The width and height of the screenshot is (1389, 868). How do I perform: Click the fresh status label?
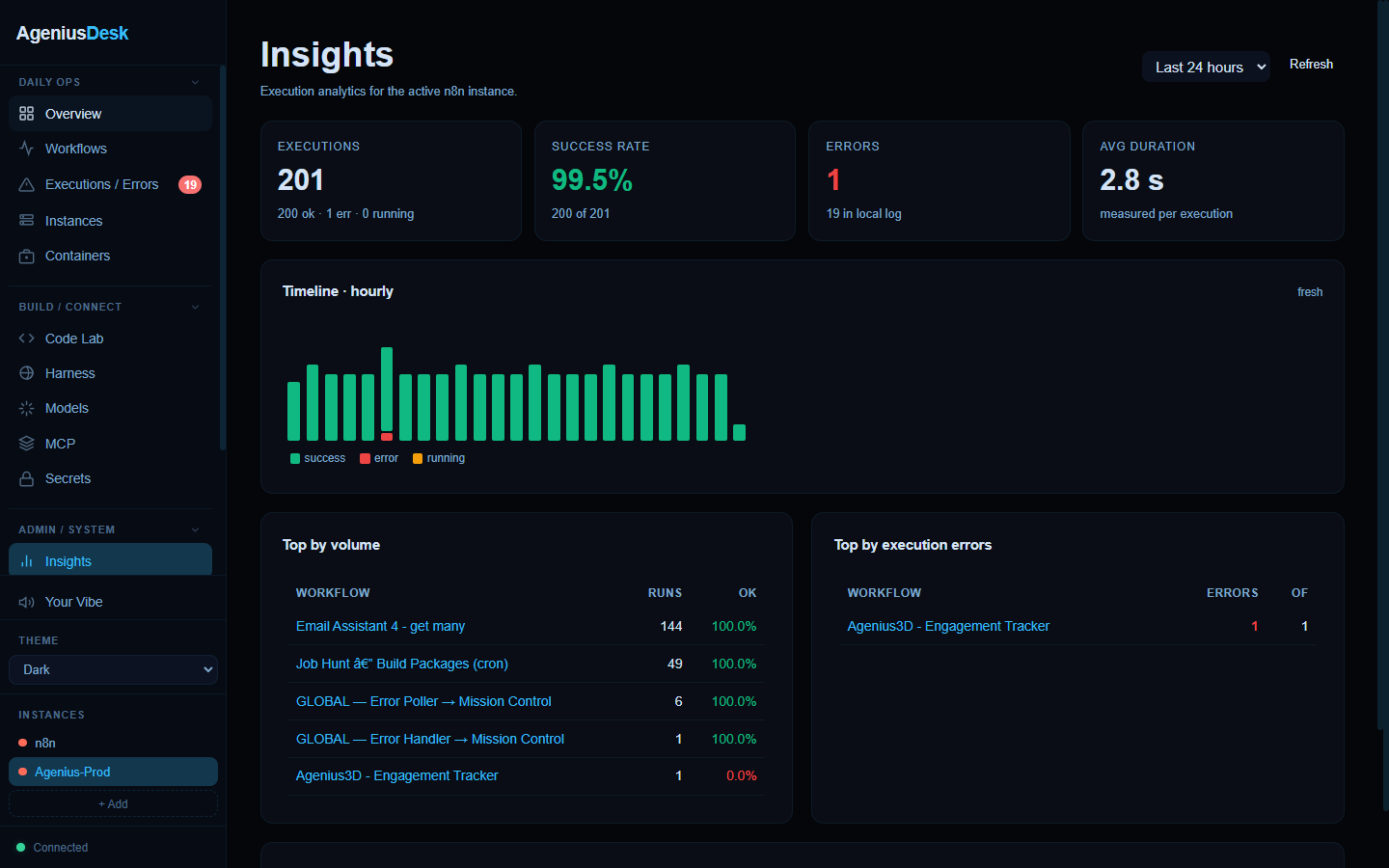(x=1309, y=292)
